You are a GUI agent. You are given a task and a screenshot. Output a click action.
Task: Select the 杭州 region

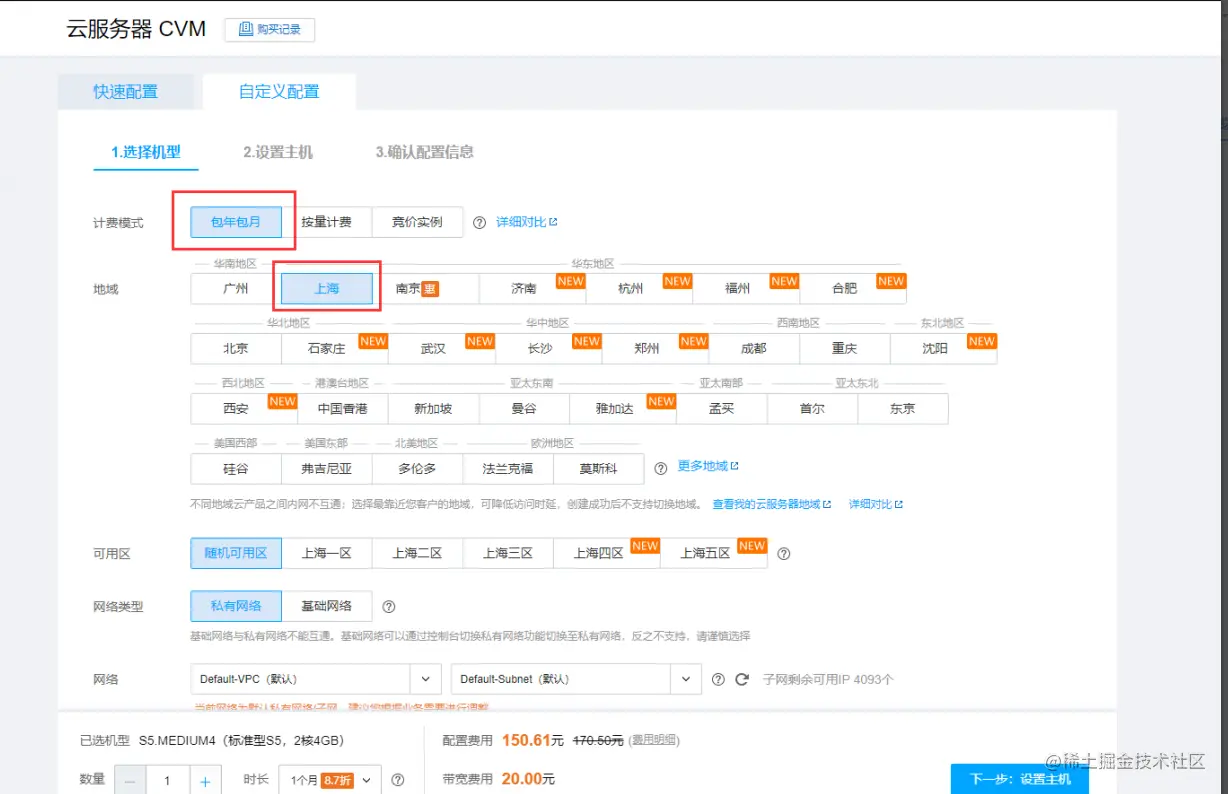point(640,288)
